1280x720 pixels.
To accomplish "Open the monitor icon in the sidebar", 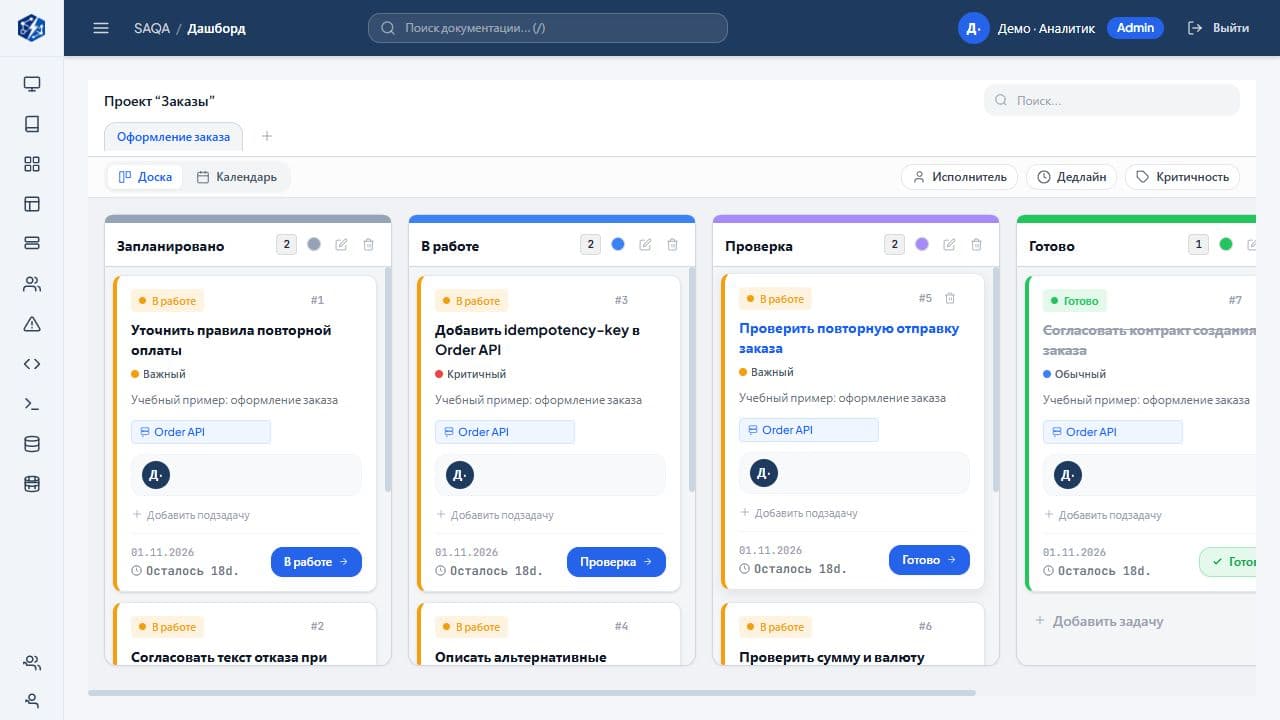I will point(32,84).
